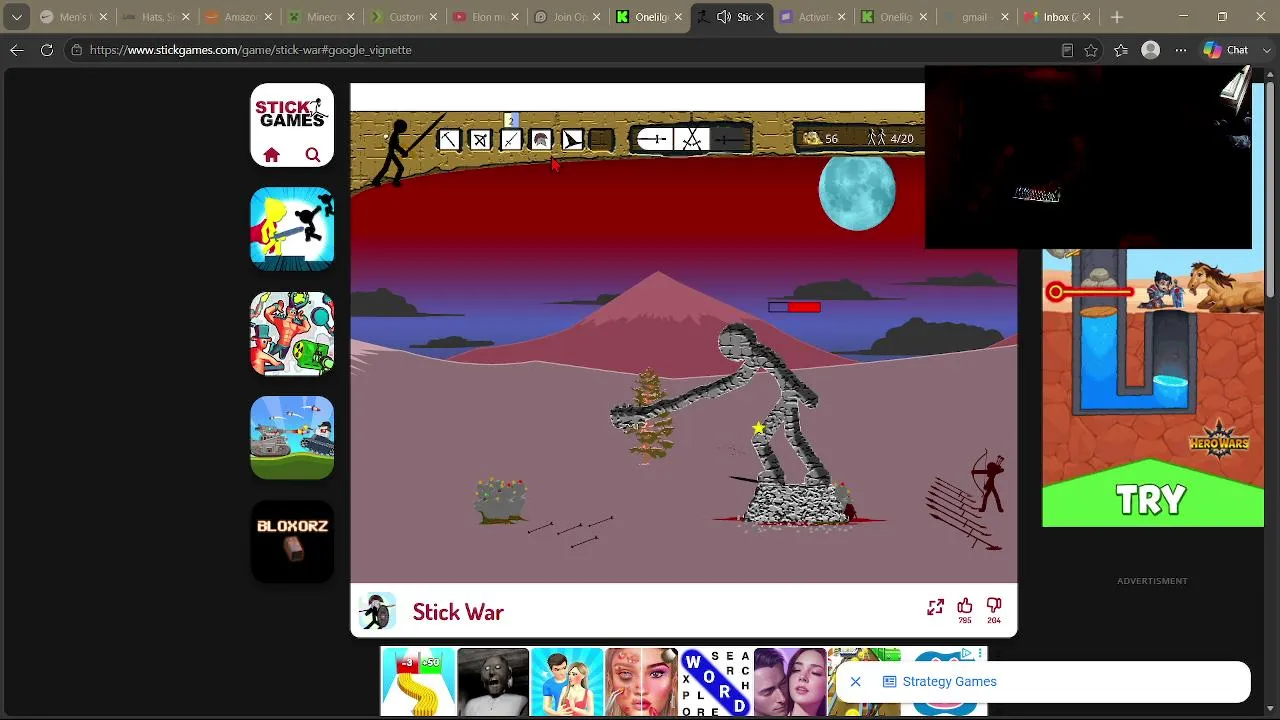This screenshot has height=720, width=1280.
Task: Open the muscle man cartoon game thumbnail
Action: coord(292,333)
